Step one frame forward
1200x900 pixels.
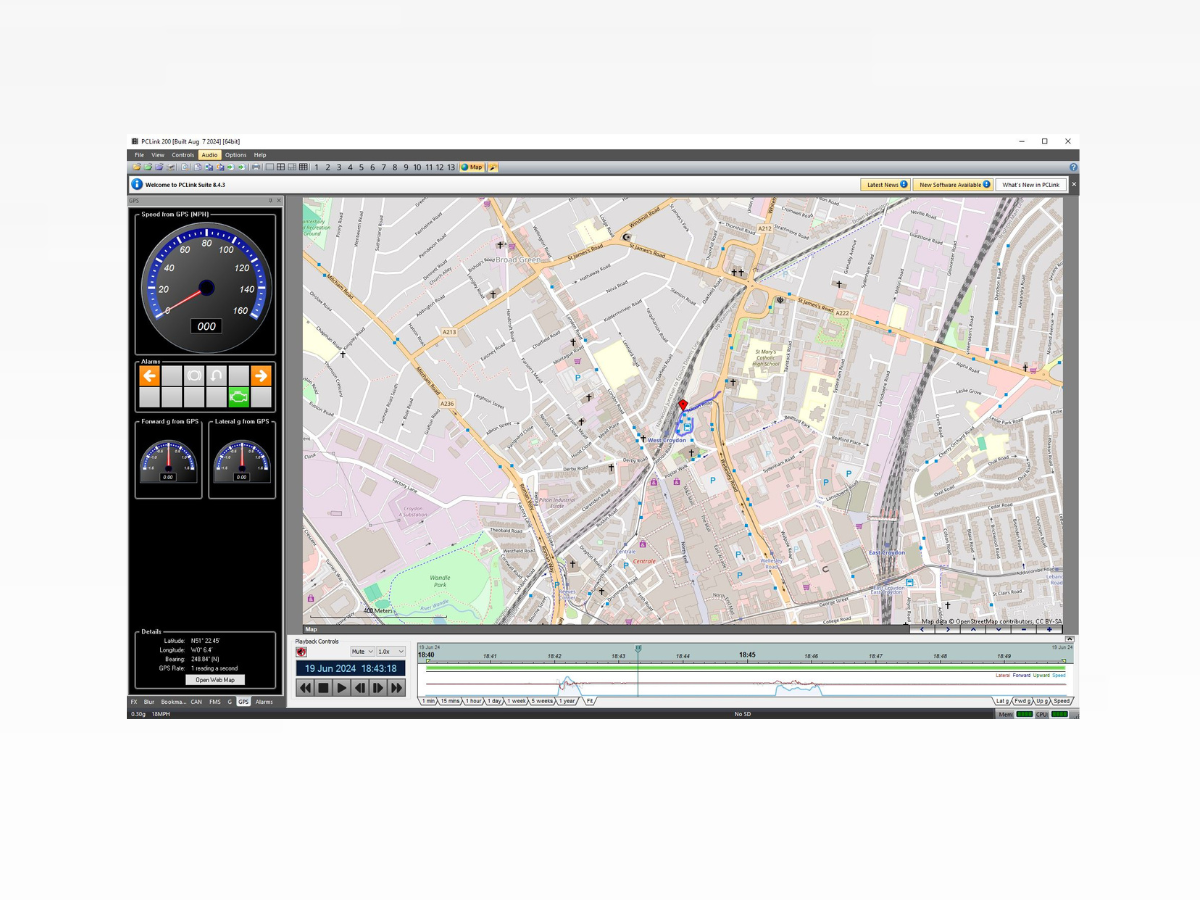pos(378,688)
